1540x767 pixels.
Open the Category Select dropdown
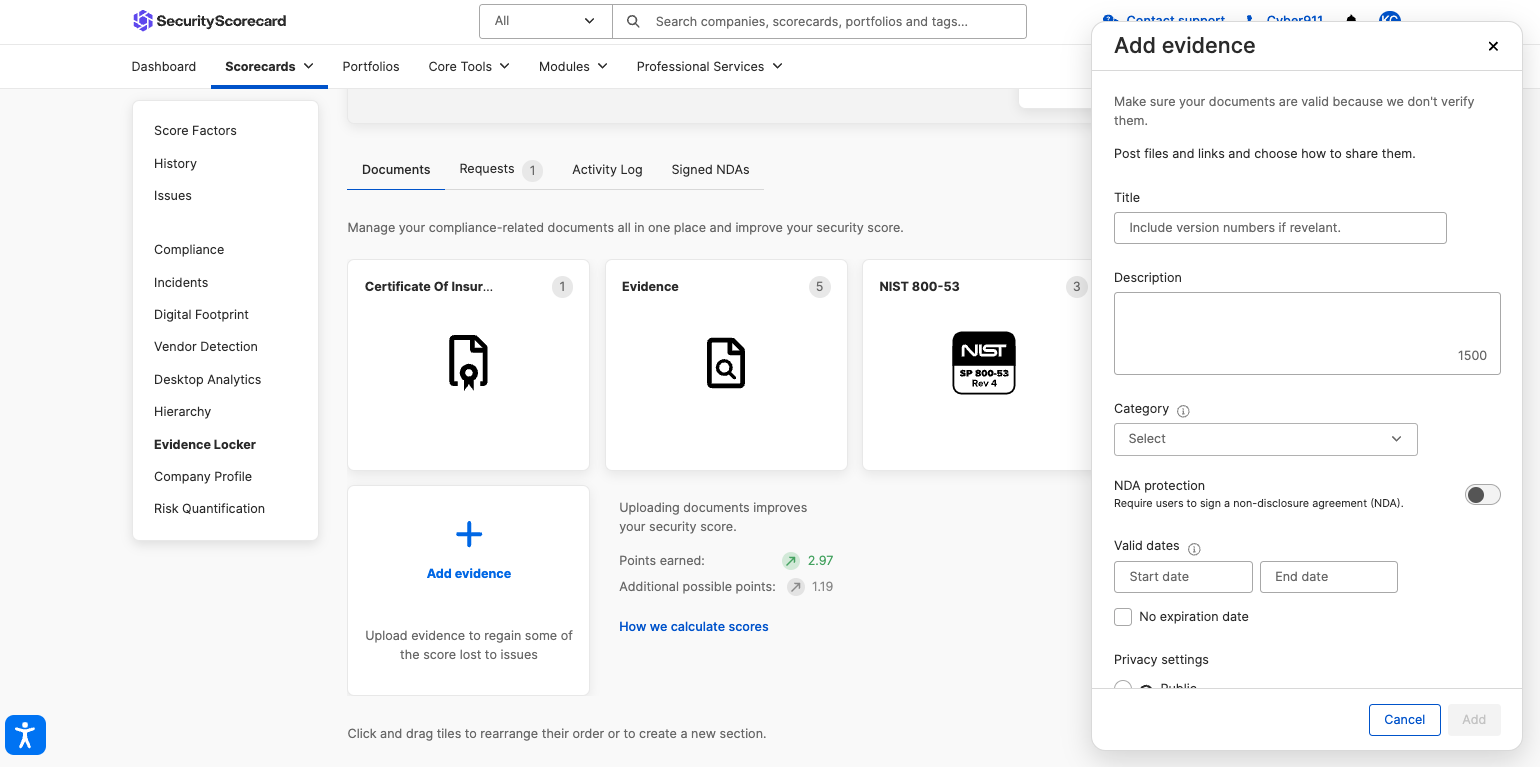click(x=1265, y=439)
